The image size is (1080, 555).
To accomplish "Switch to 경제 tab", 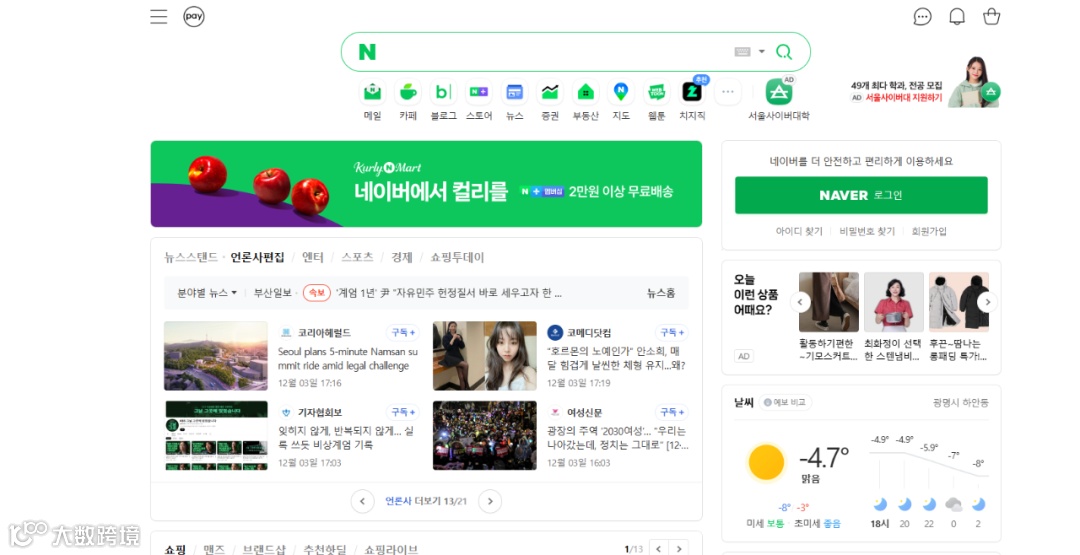I will (x=402, y=257).
